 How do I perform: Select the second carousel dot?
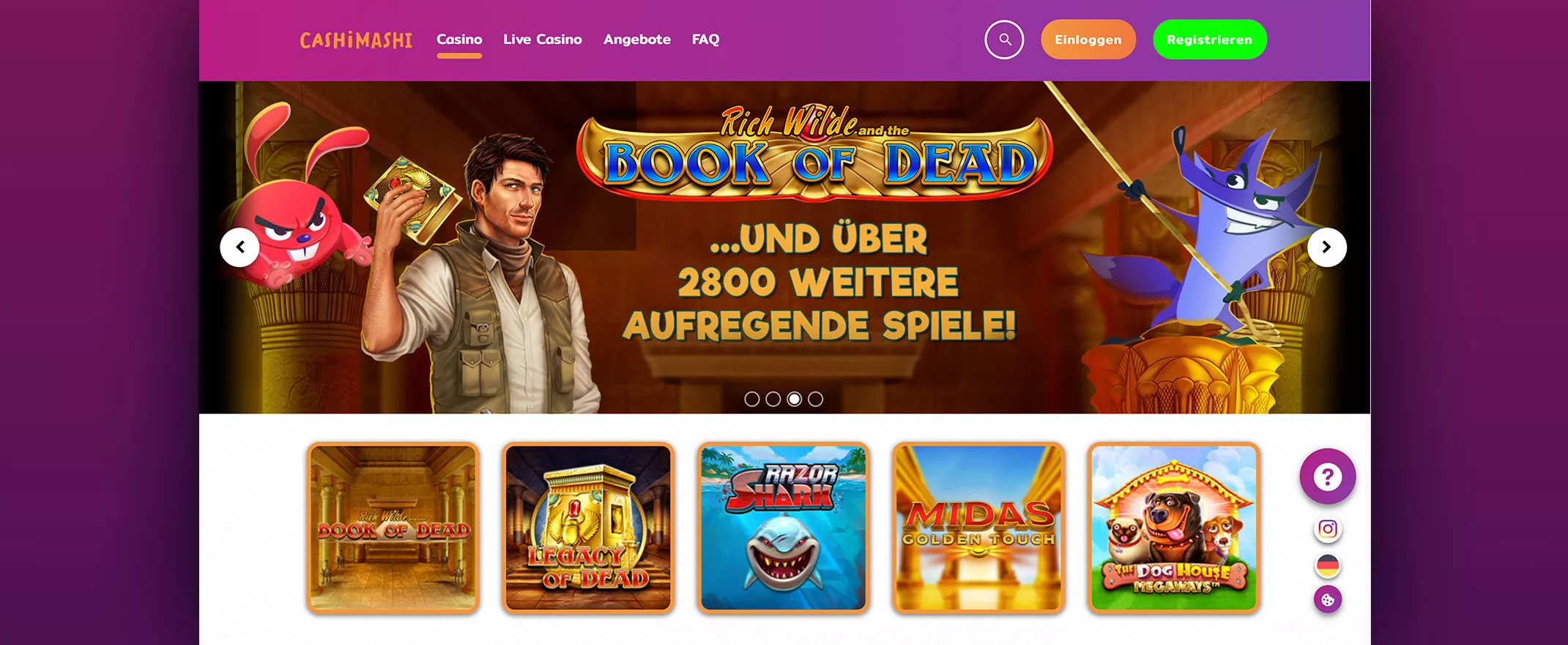[x=773, y=399]
